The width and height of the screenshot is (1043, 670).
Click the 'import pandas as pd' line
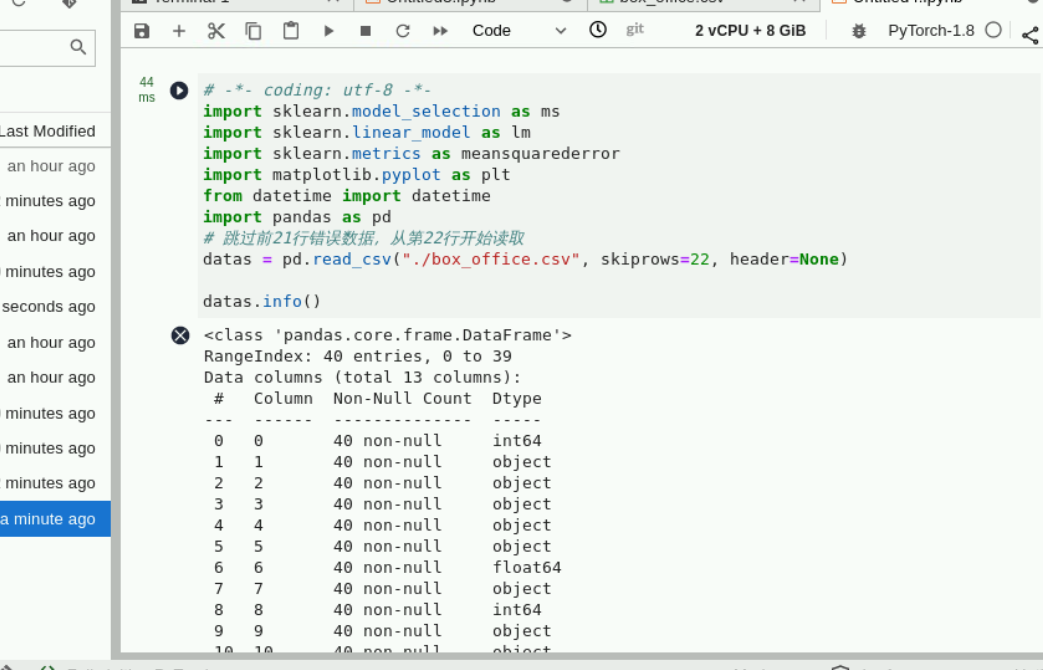[297, 217]
